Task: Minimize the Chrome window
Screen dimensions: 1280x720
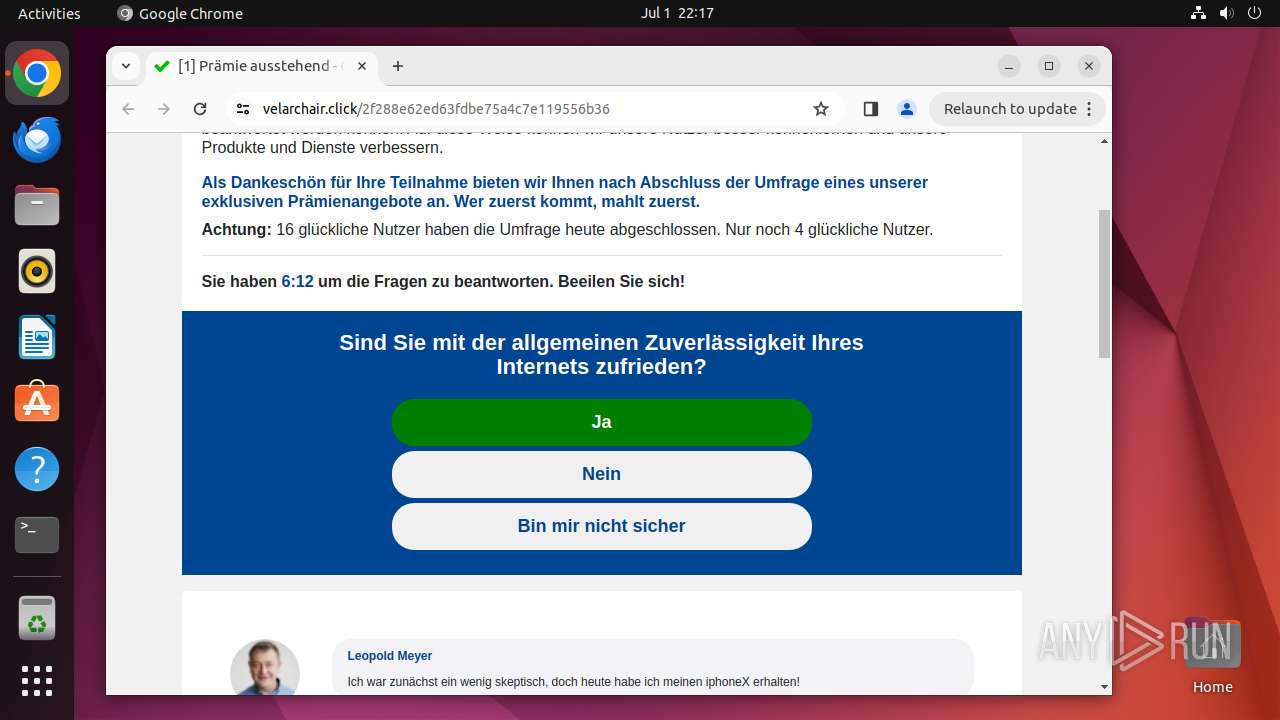Action: tap(1009, 66)
